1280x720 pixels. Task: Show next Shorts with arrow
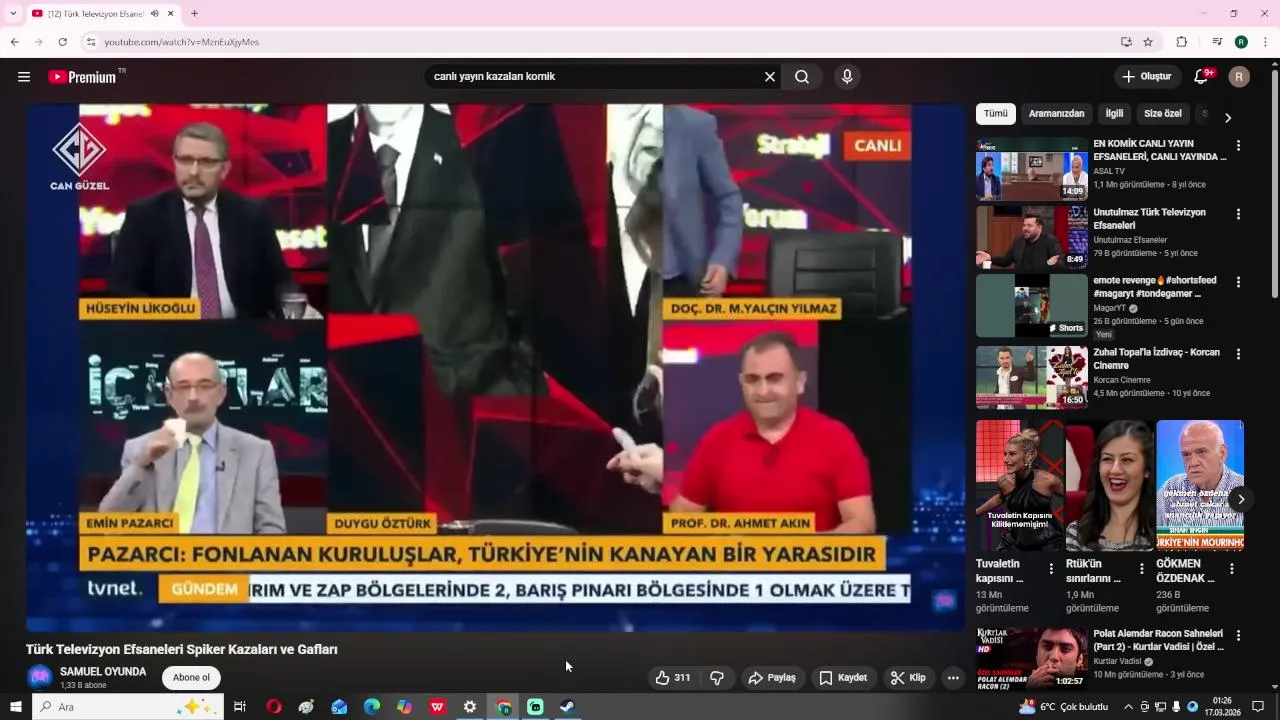1241,499
